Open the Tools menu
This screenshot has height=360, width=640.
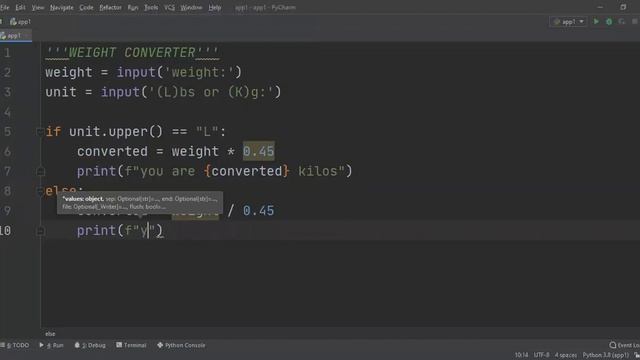[x=151, y=7]
